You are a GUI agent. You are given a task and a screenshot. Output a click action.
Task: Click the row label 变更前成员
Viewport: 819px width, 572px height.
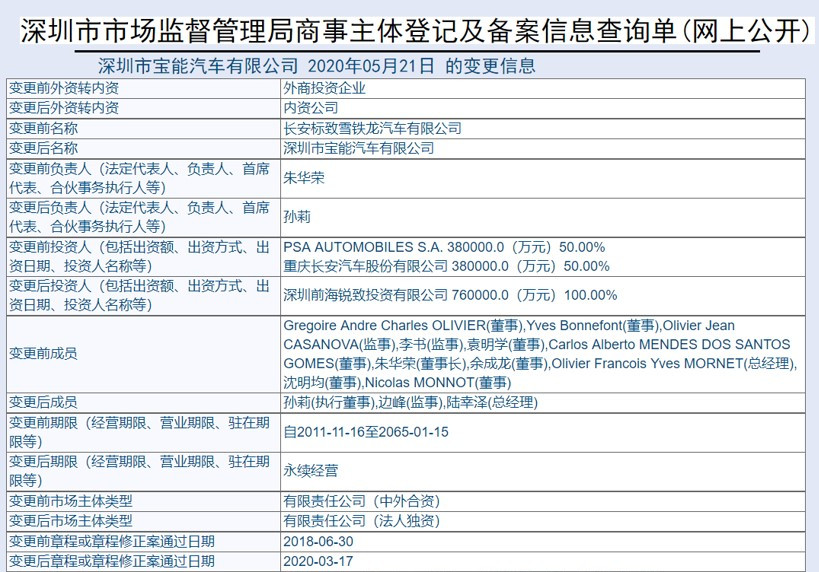(x=43, y=354)
